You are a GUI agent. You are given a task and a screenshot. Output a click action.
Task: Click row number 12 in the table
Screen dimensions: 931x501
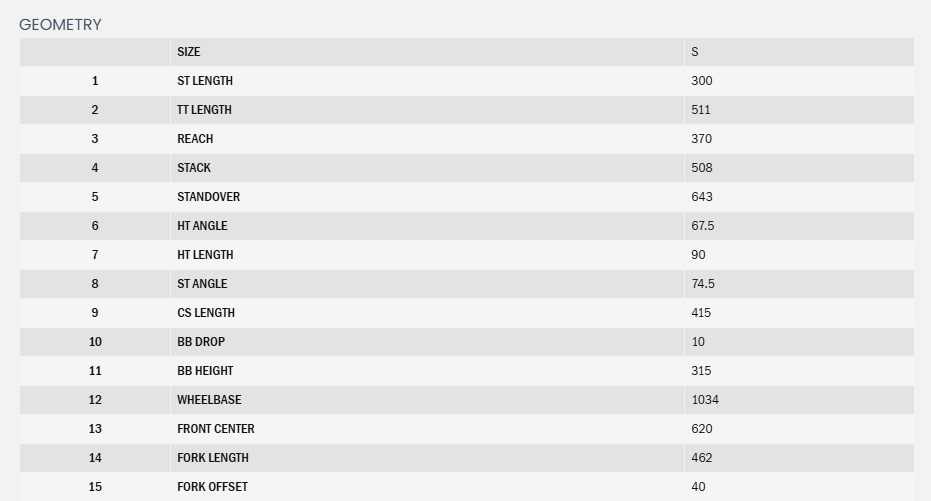95,400
